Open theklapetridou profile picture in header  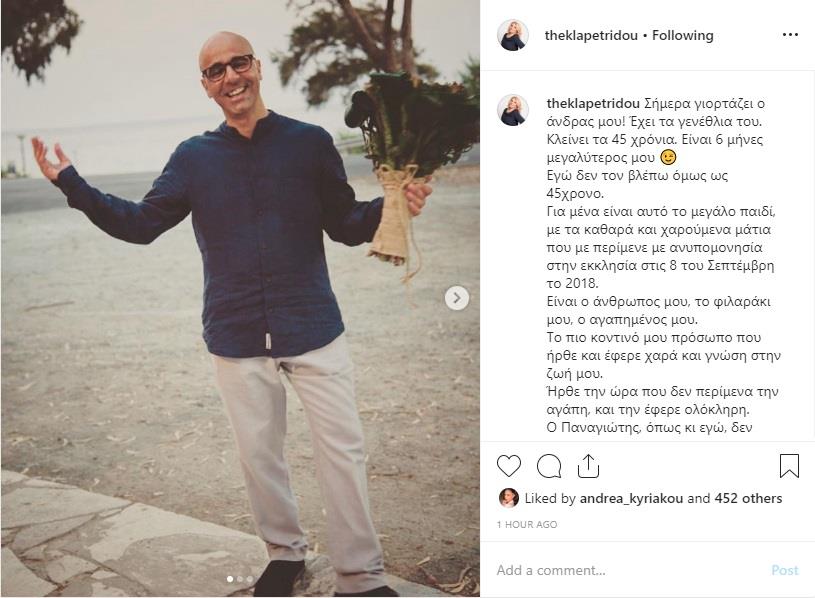point(513,35)
